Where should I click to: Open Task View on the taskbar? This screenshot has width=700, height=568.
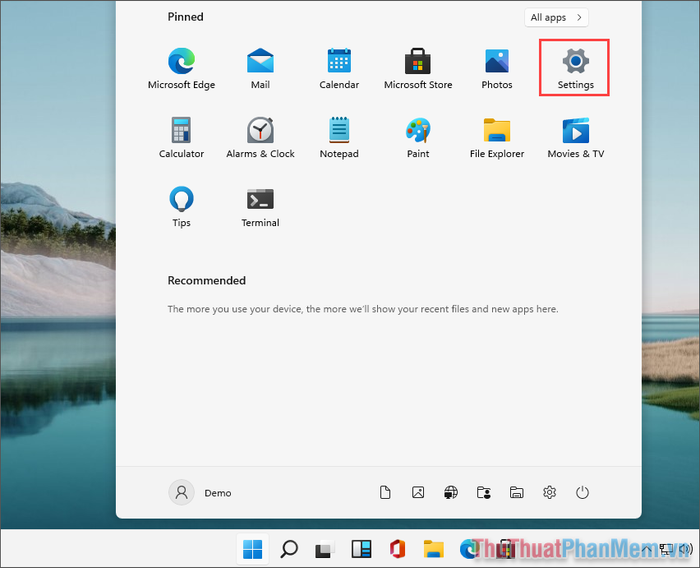(325, 549)
